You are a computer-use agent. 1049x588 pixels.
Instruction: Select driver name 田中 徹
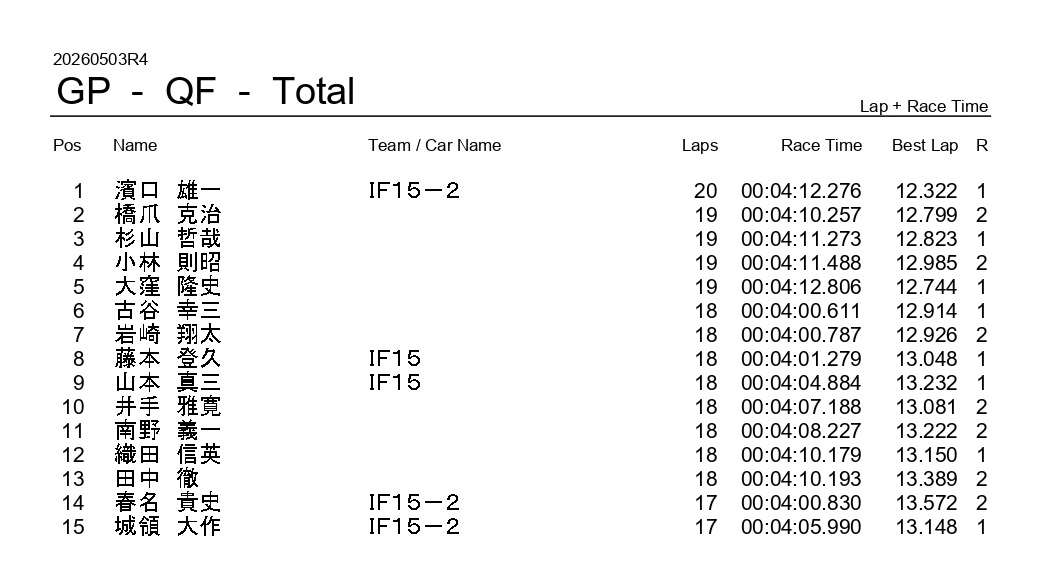157,478
